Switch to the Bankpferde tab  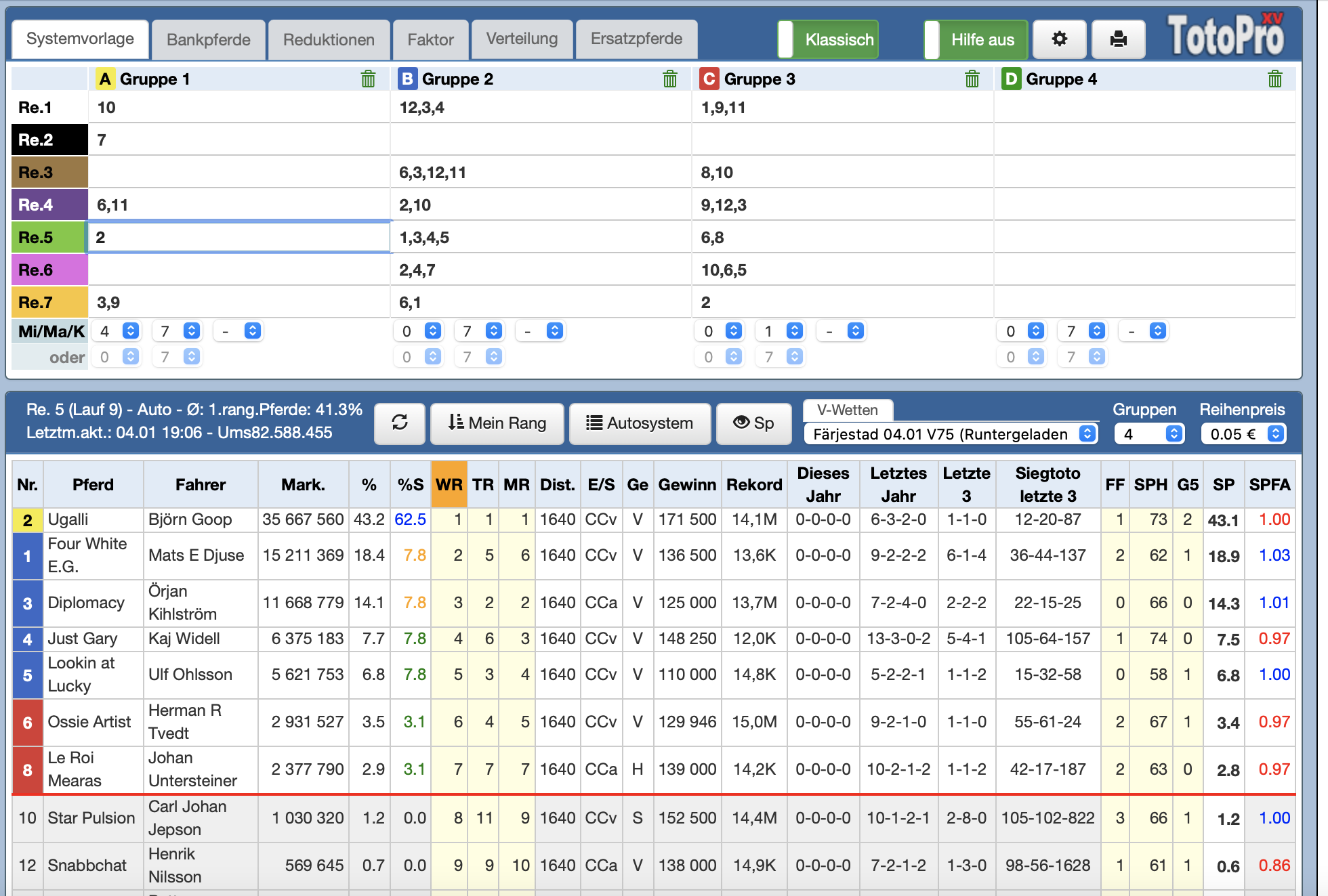click(x=209, y=40)
